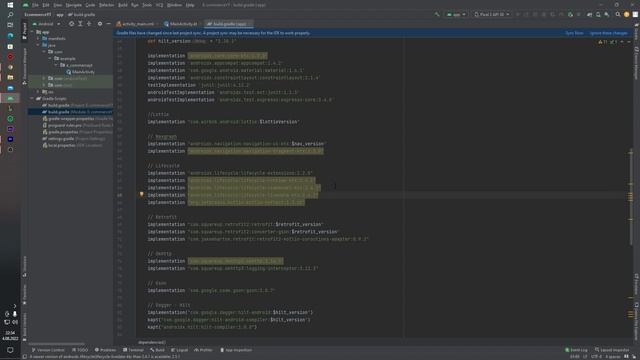Open the Resource Manager side tab

[x=24, y=66]
